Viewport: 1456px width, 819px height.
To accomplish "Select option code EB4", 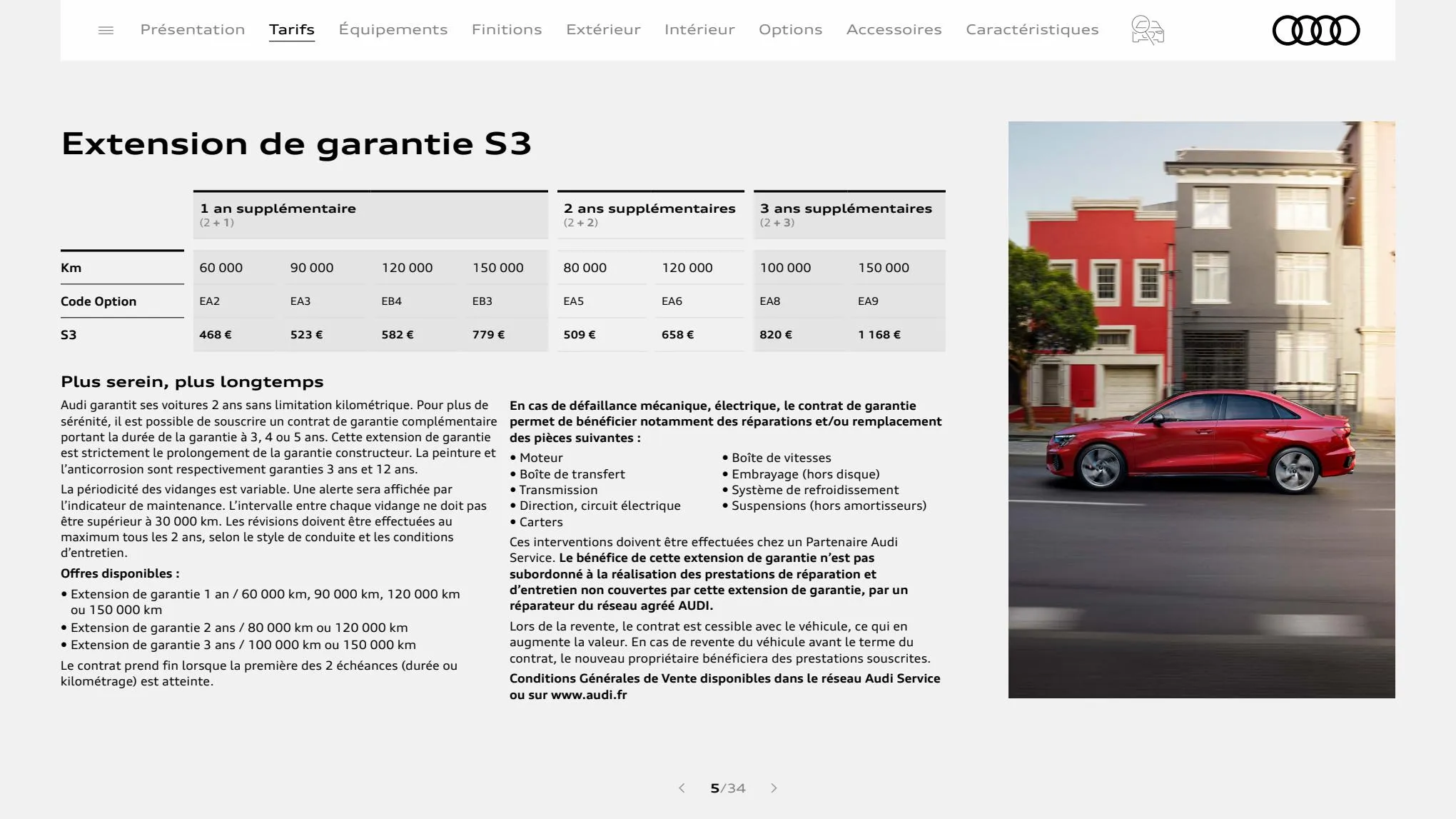I will pos(392,301).
